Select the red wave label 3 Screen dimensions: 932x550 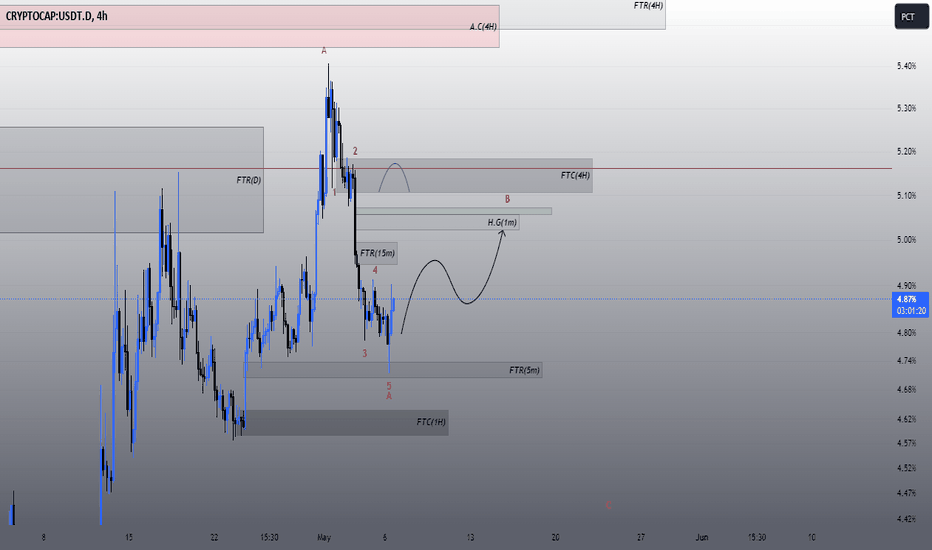364,353
